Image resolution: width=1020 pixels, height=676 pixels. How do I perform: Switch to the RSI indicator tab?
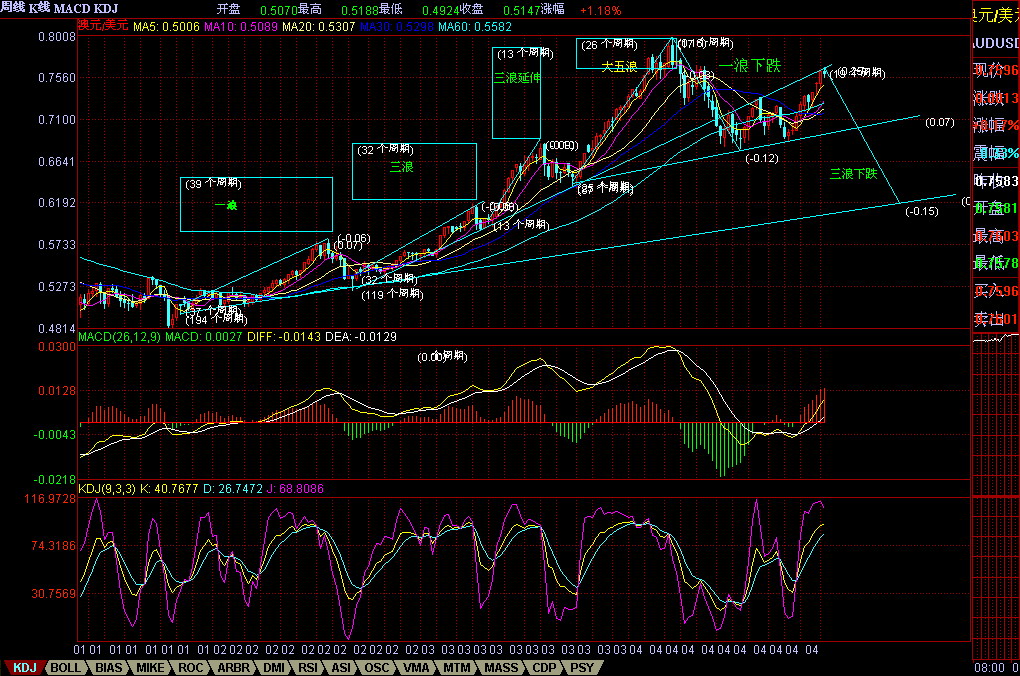(x=308, y=668)
